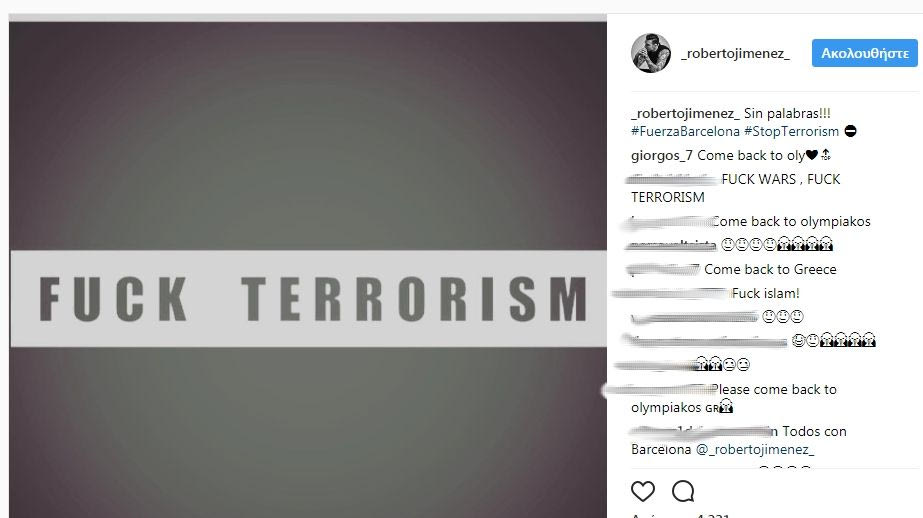Image resolution: width=923 pixels, height=518 pixels.
Task: Click the _robertojimenez_ name in caption
Action: point(685,113)
